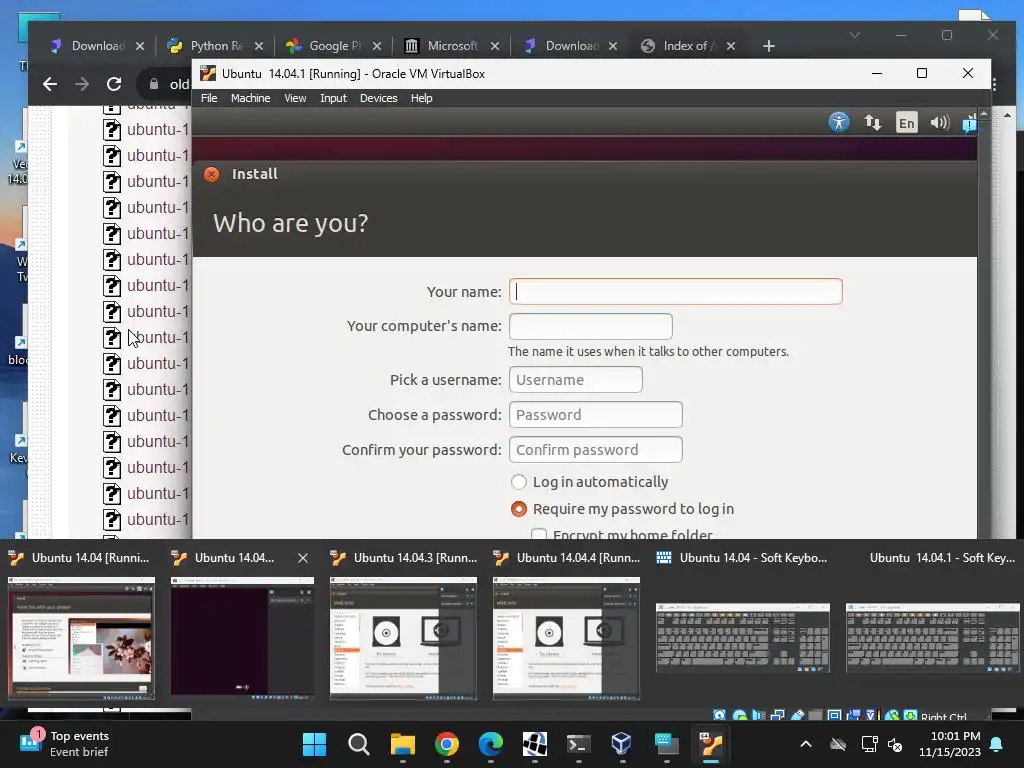The width and height of the screenshot is (1024, 768).
Task: Tick Encrypt my home folder checkbox
Action: pyautogui.click(x=539, y=535)
